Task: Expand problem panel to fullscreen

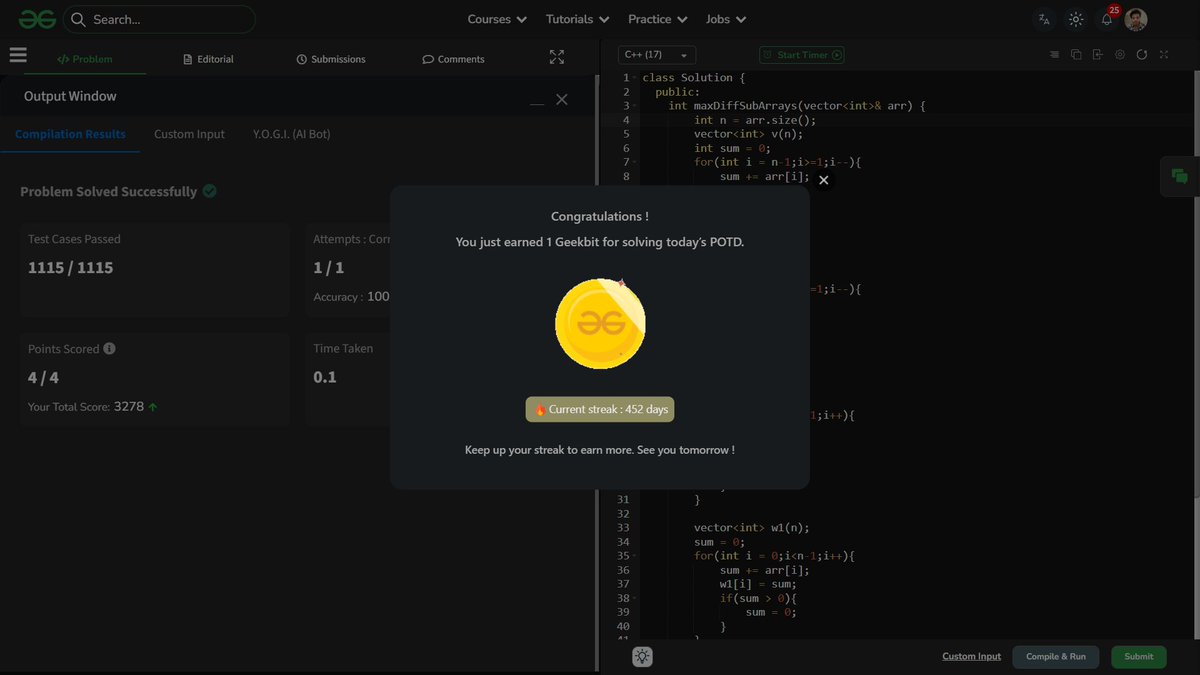Action: click(557, 57)
